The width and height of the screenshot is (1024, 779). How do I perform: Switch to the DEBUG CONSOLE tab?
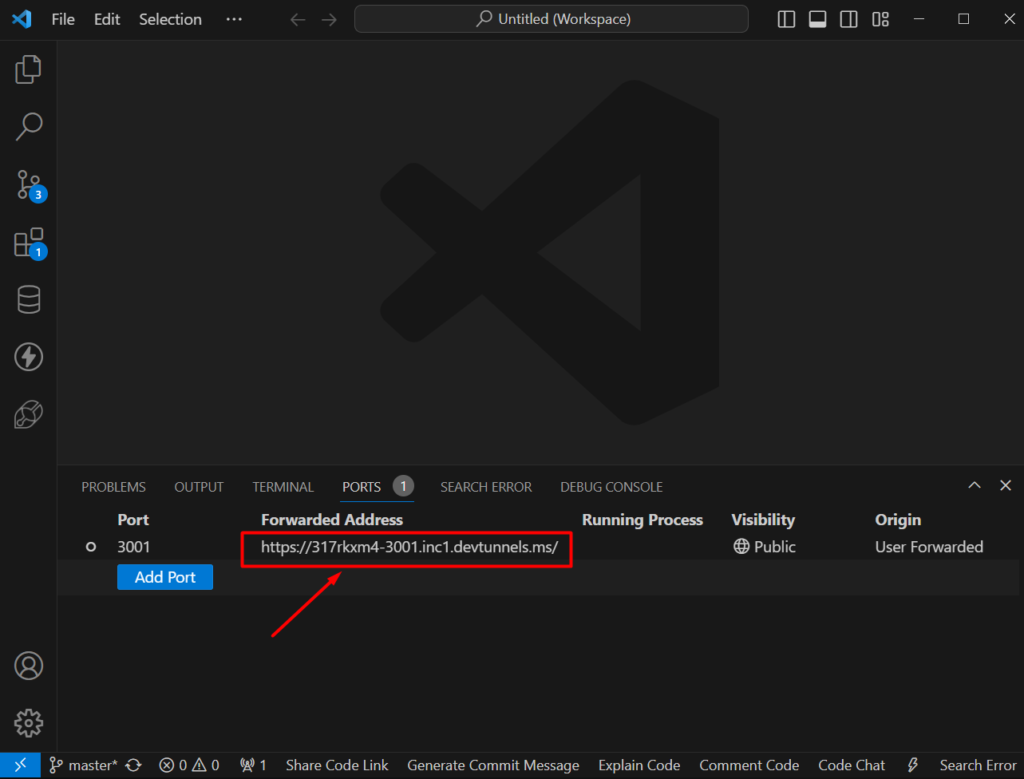(611, 487)
